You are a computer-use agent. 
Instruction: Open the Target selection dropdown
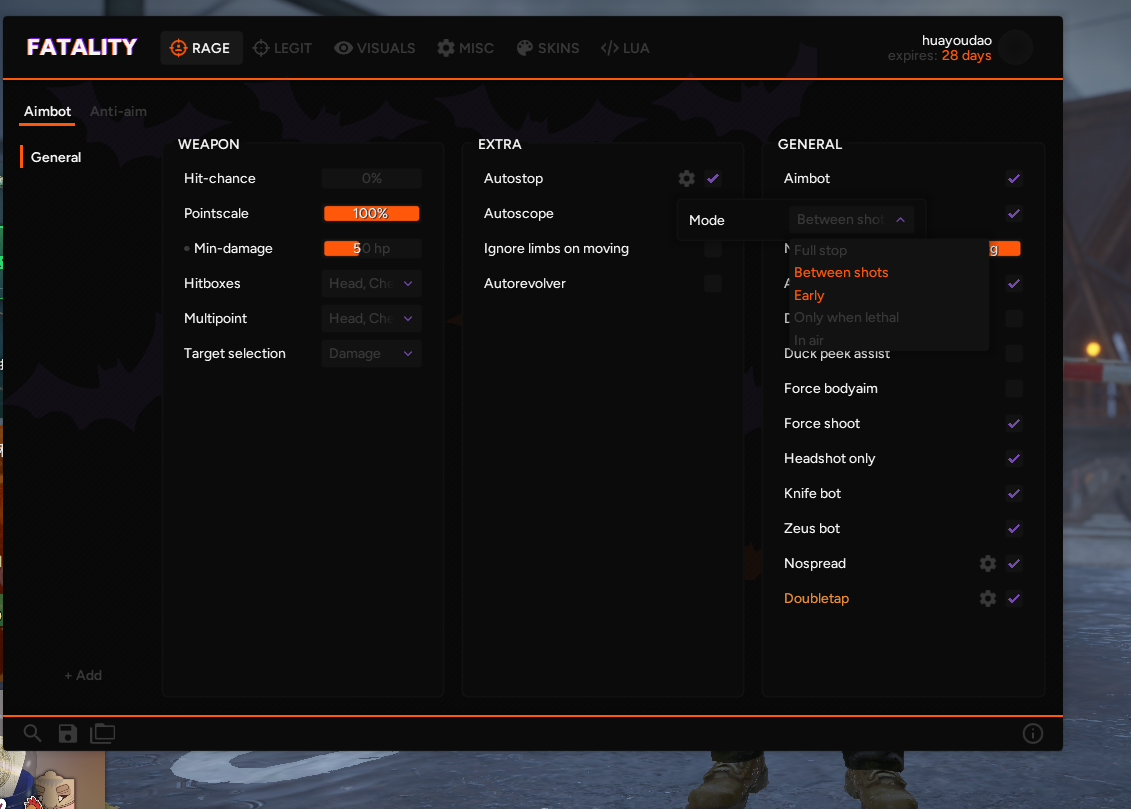[371, 354]
